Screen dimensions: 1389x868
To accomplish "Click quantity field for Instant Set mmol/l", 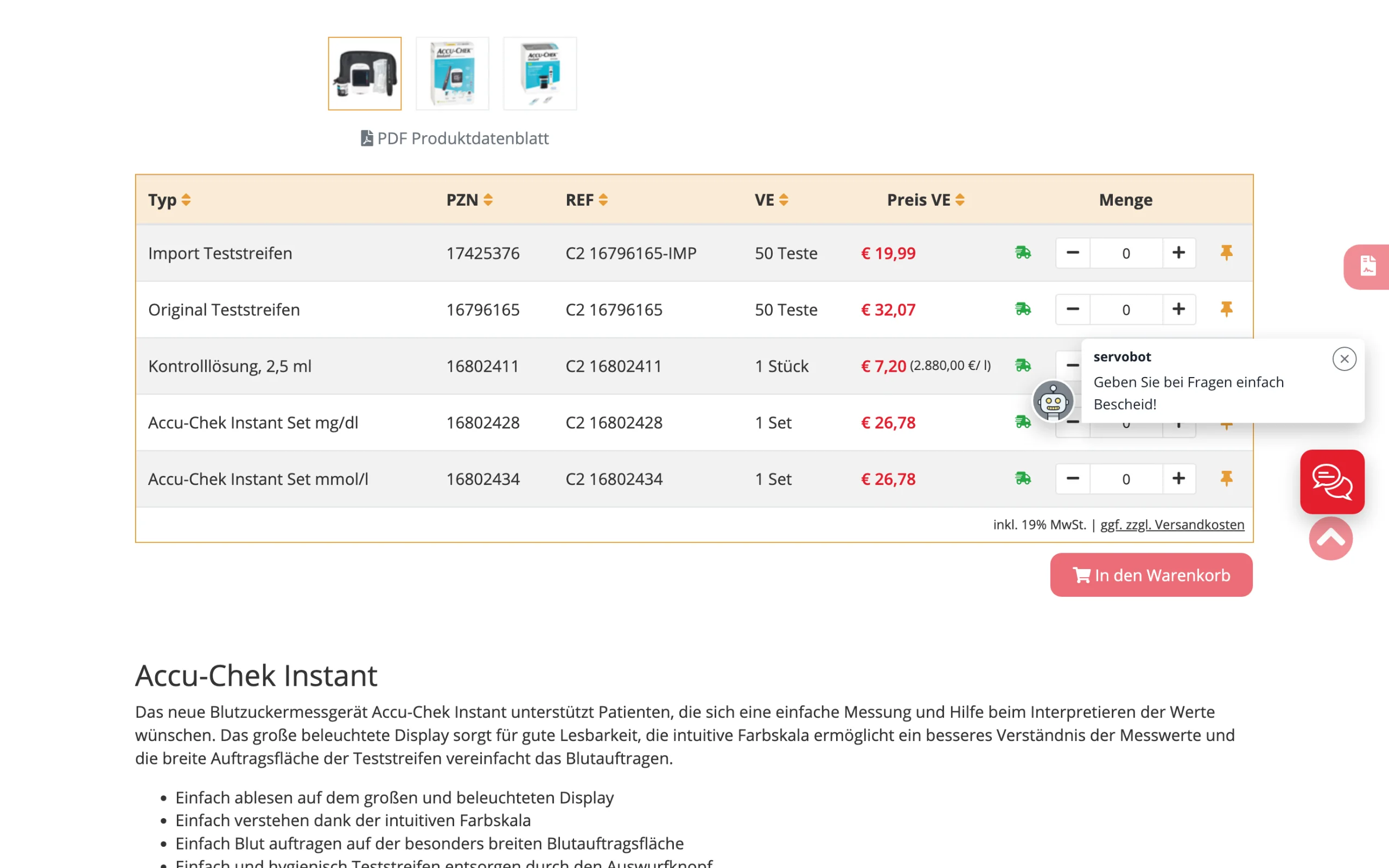I will [1126, 478].
